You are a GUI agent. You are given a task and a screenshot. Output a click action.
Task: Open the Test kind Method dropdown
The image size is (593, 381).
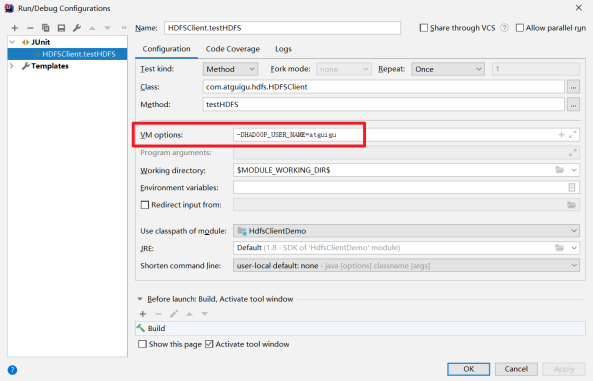coord(230,69)
